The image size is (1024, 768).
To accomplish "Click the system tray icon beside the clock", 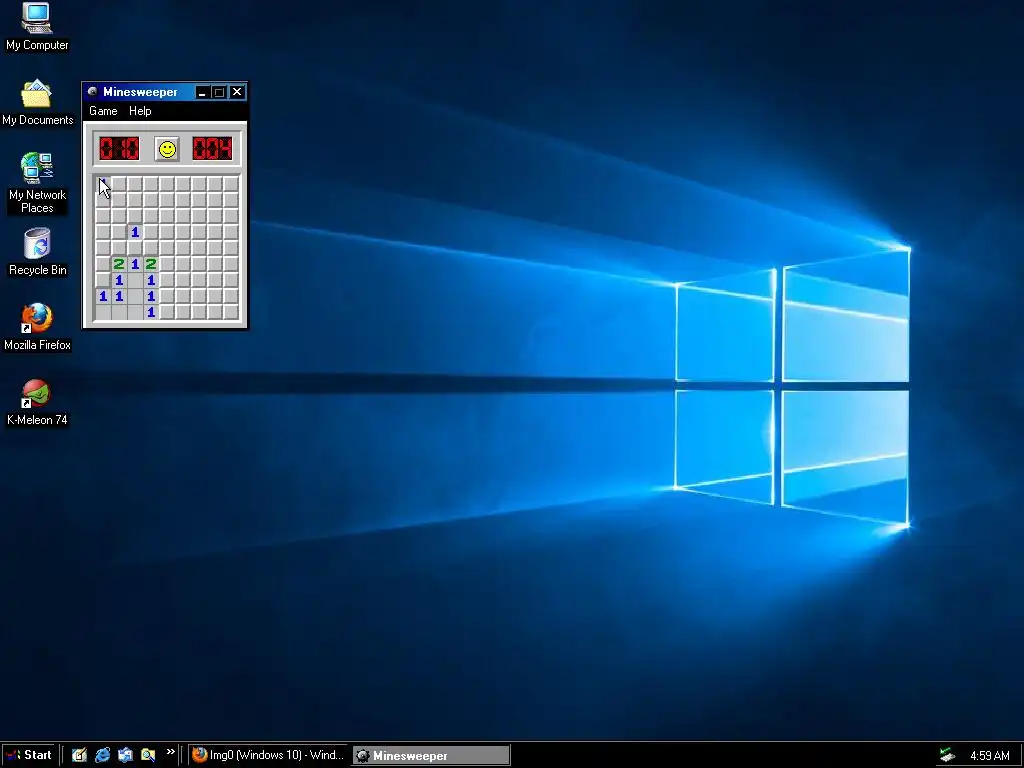I will point(948,756).
